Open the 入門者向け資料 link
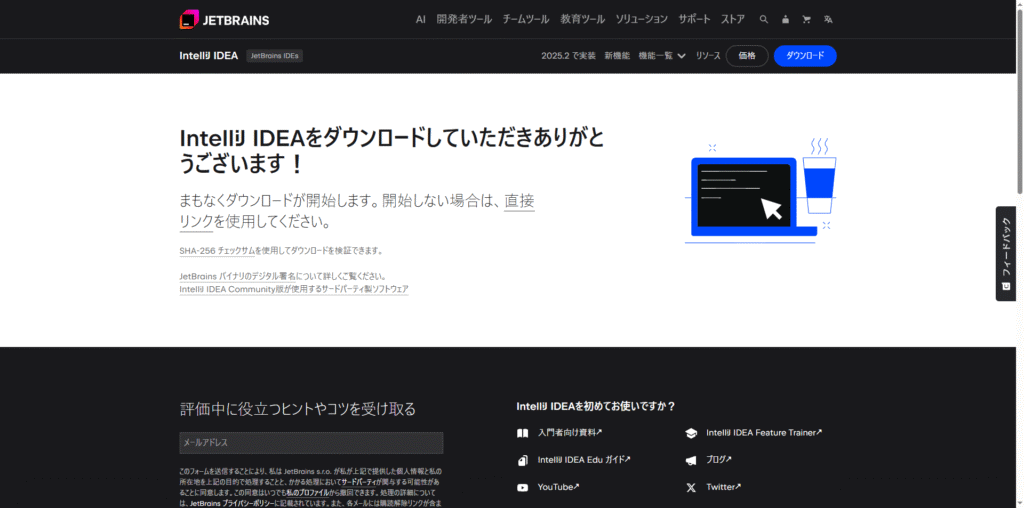 tap(569, 433)
